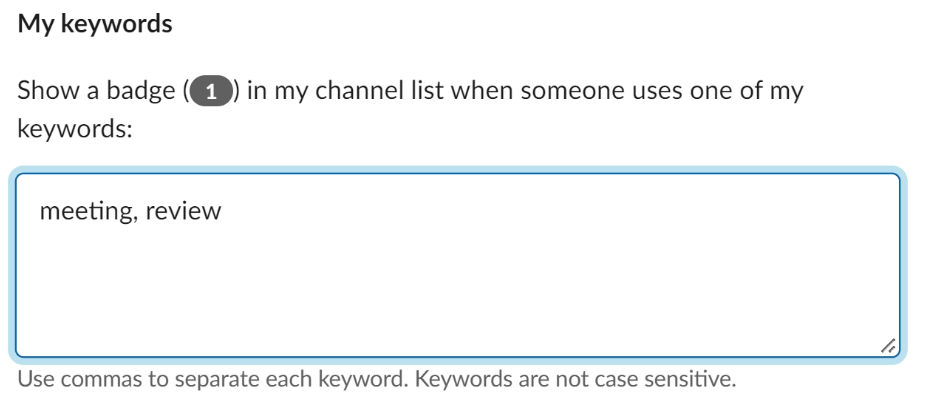This screenshot has height=404, width=926.
Task: Click empty space inside keywords textarea
Action: pyautogui.click(x=500, y=290)
